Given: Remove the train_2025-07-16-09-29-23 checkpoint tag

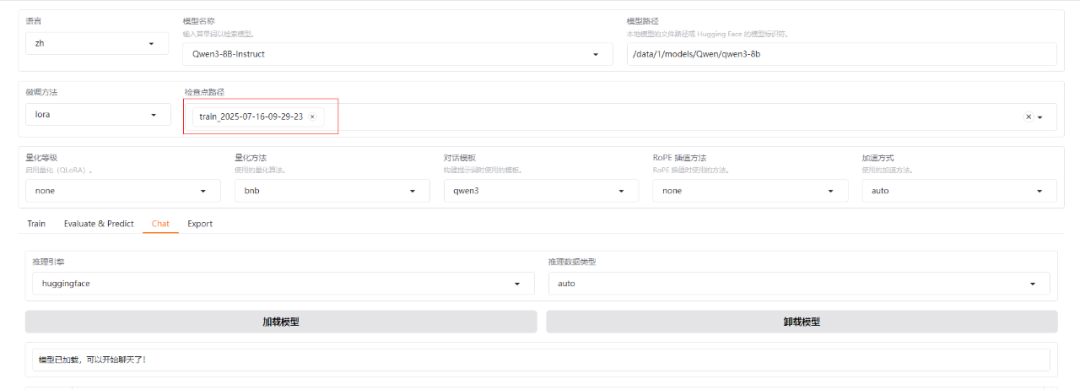Looking at the screenshot, I should click(312, 117).
